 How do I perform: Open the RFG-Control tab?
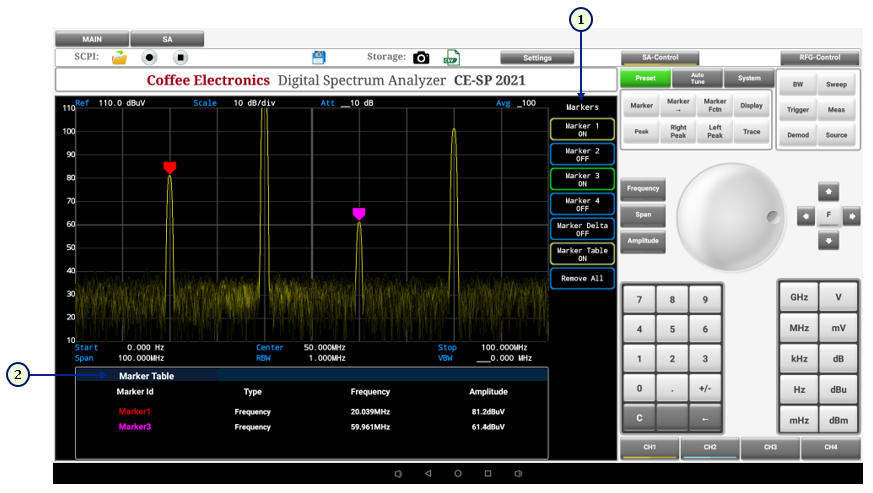[x=819, y=58]
